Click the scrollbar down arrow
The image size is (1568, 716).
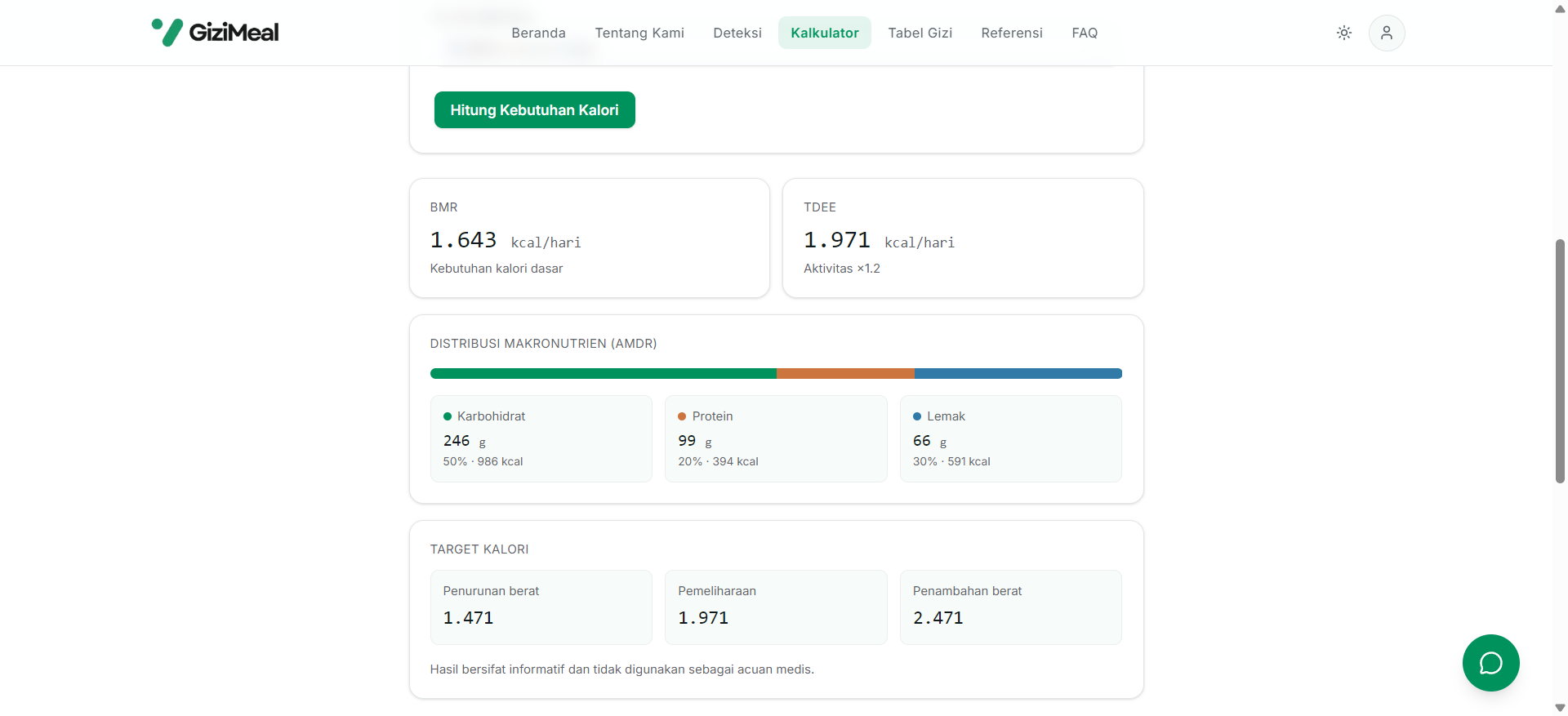[x=1560, y=708]
